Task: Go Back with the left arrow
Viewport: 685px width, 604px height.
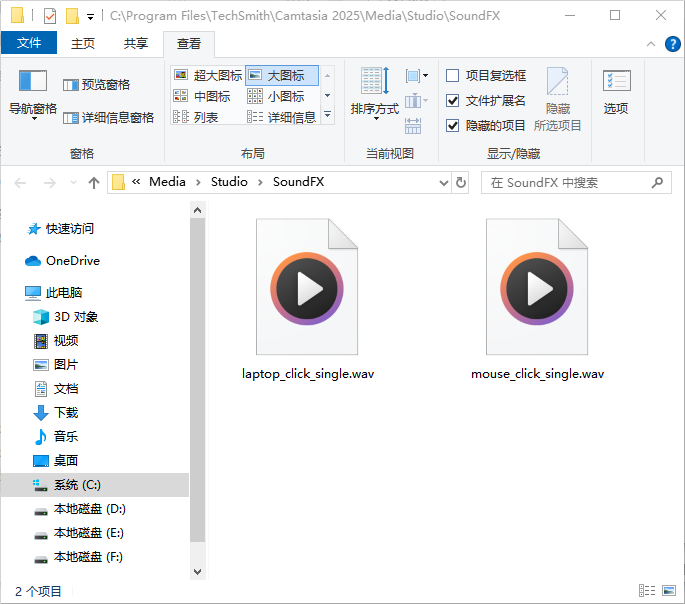Action: (20, 183)
